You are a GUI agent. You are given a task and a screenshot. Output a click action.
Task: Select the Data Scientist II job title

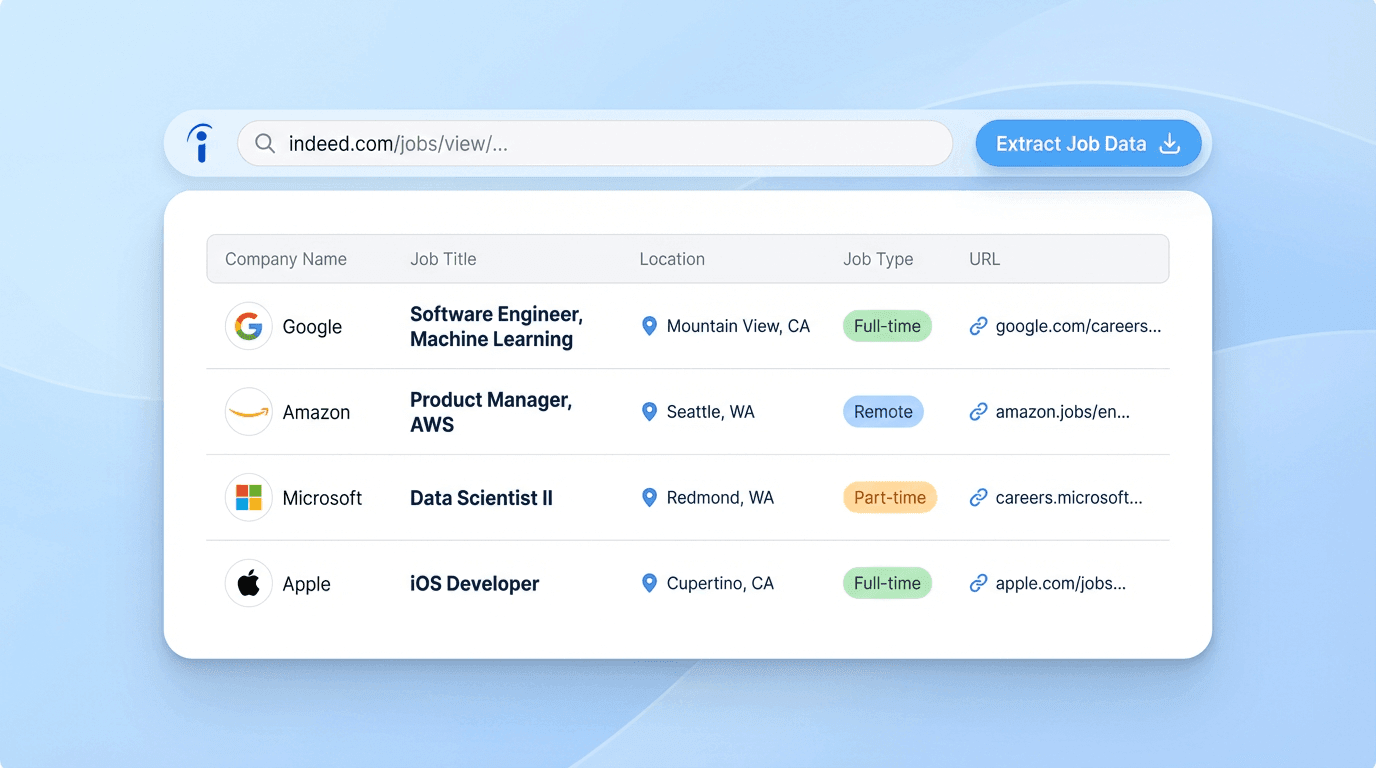[x=481, y=497]
